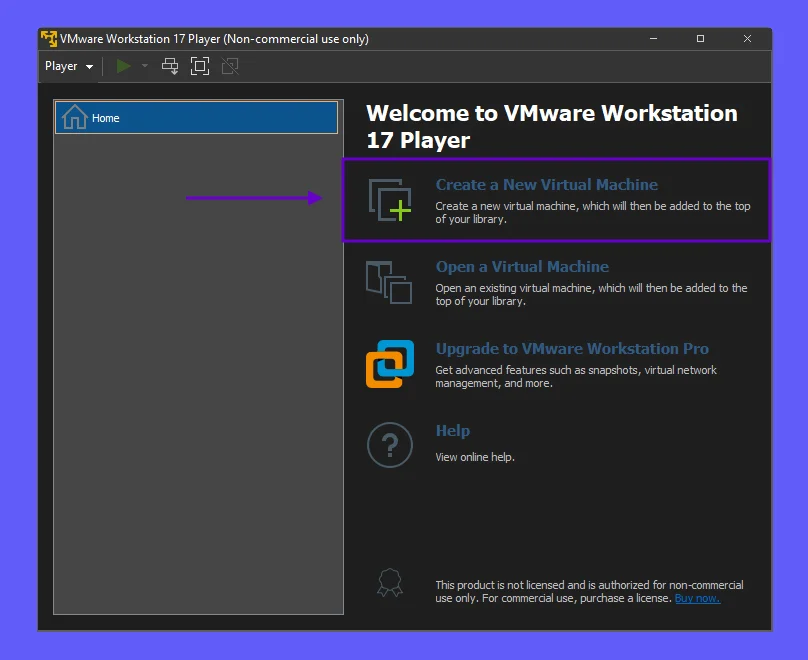Open the Player menu dropdown
The height and width of the screenshot is (660, 808).
[69, 66]
